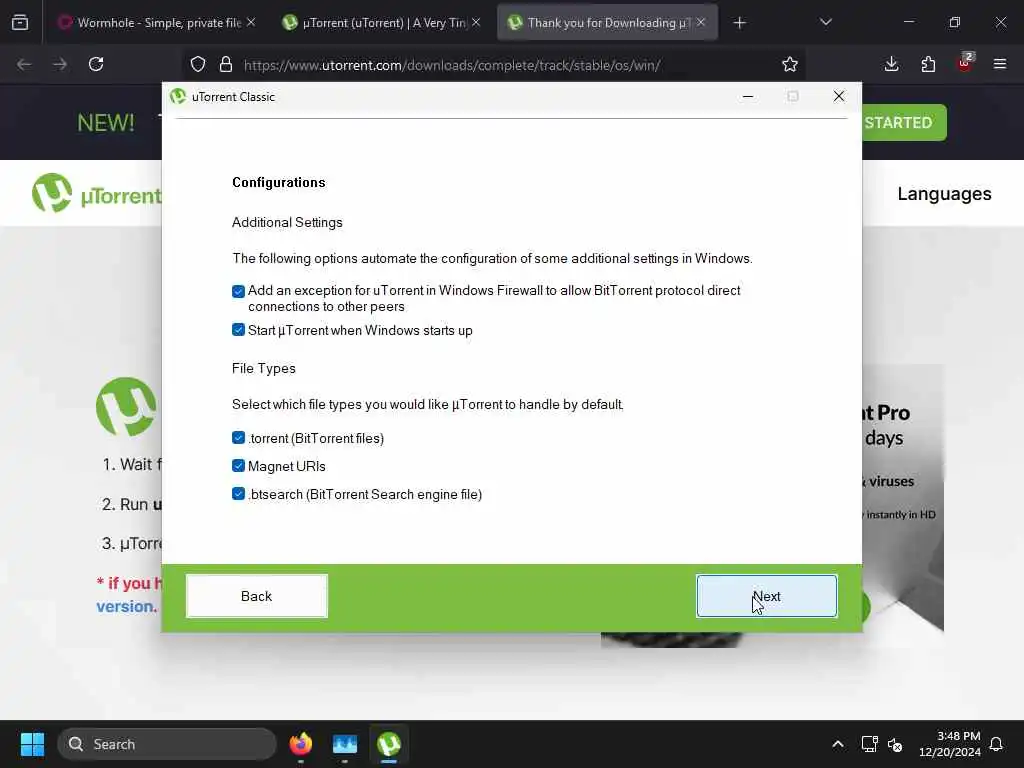Click the µTorrent logo on the webpage

click(97, 193)
